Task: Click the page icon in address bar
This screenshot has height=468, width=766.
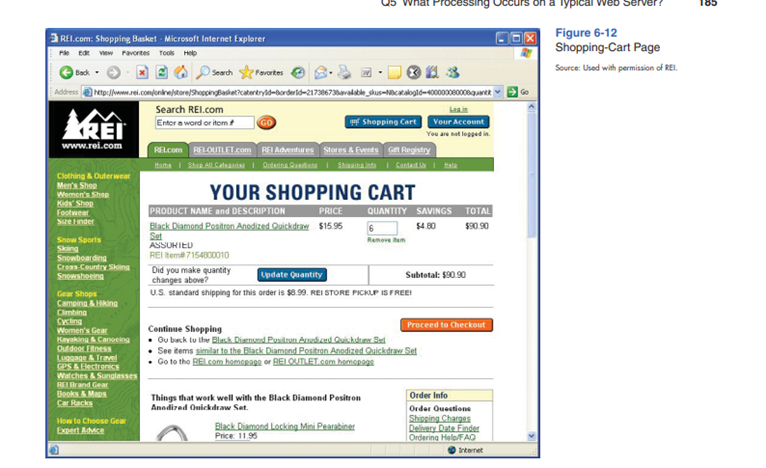Action: click(87, 92)
